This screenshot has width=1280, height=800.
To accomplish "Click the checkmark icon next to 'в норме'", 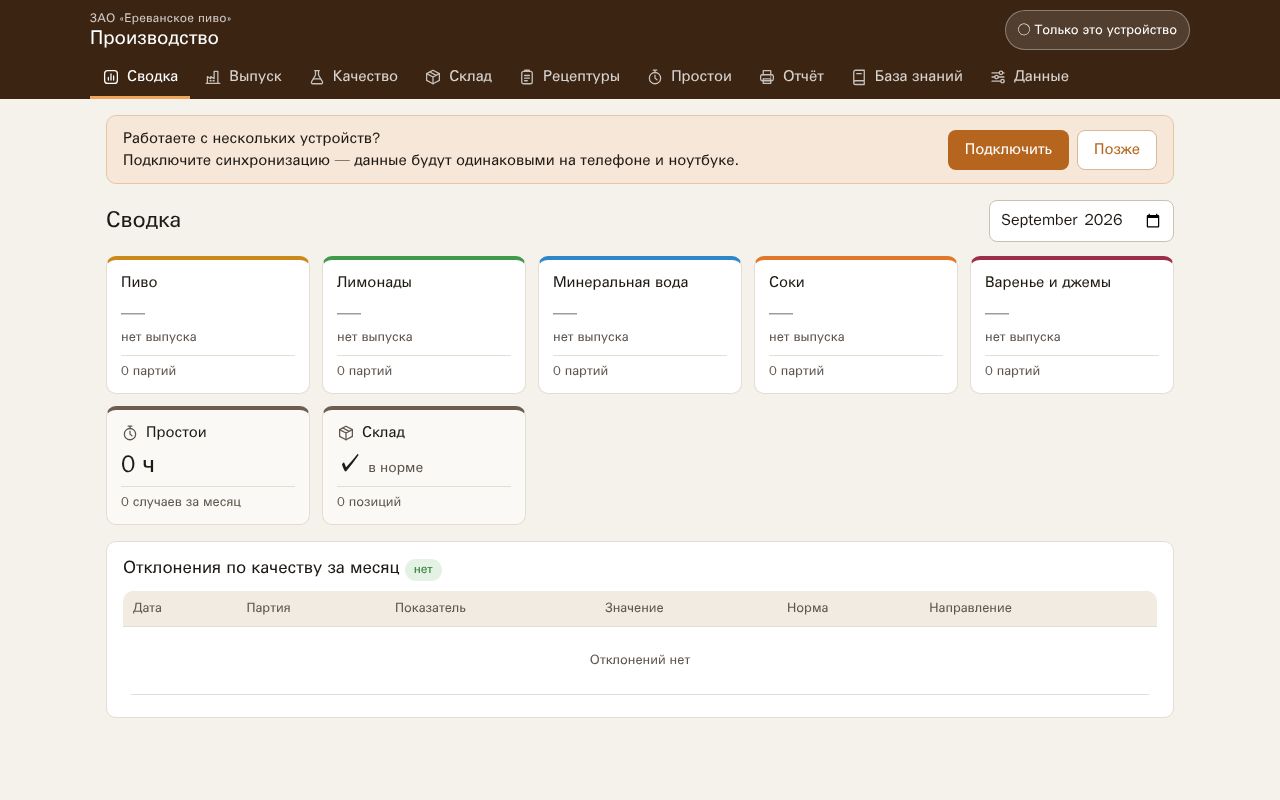I will tap(350, 464).
